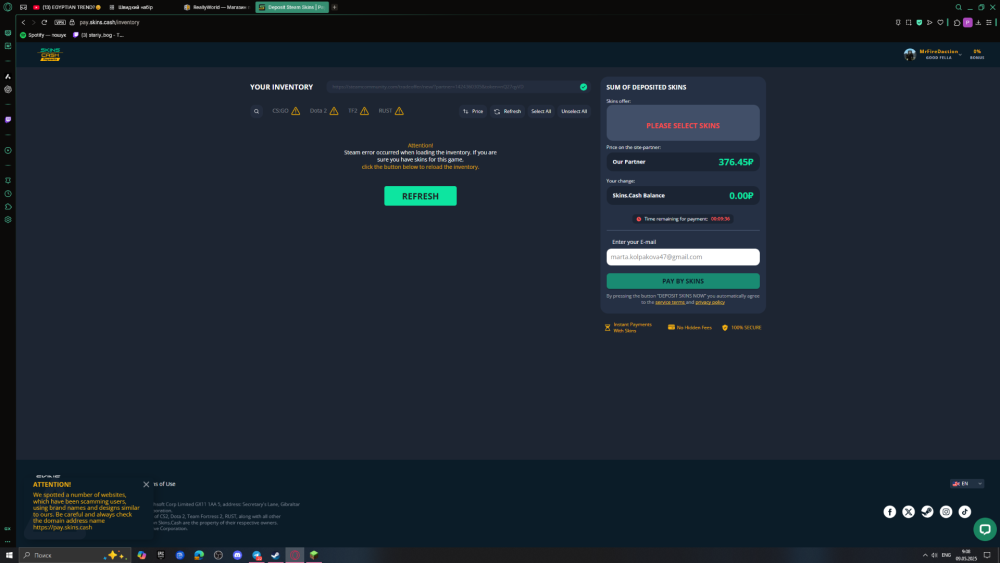The height and width of the screenshot is (563, 1000).
Task: Click PAY BY SKINS button
Action: 682,281
